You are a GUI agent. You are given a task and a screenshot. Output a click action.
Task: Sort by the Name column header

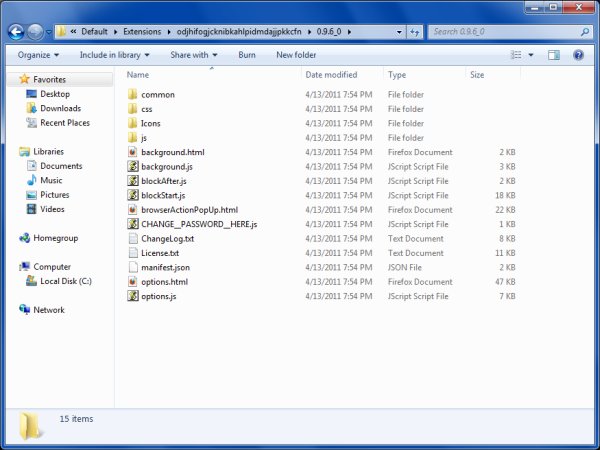(138, 75)
